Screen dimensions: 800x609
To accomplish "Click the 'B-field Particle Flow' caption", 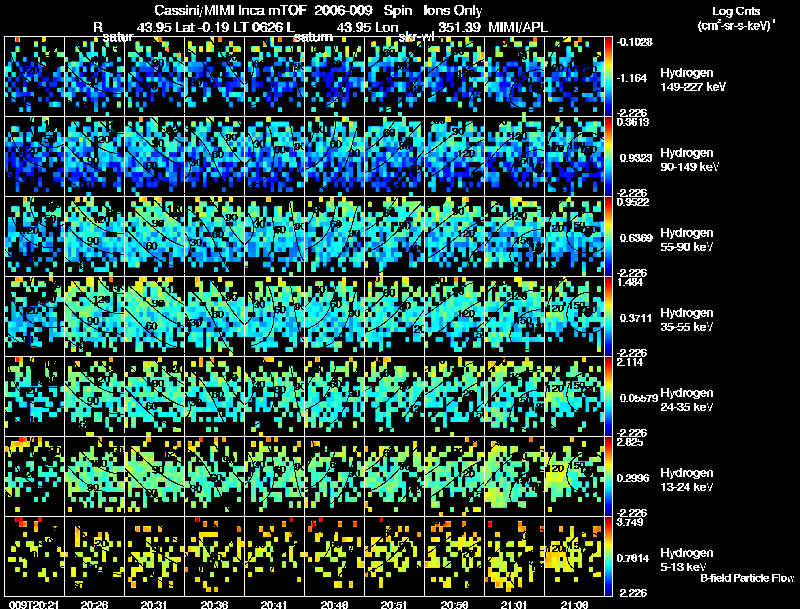I will (x=747, y=578).
